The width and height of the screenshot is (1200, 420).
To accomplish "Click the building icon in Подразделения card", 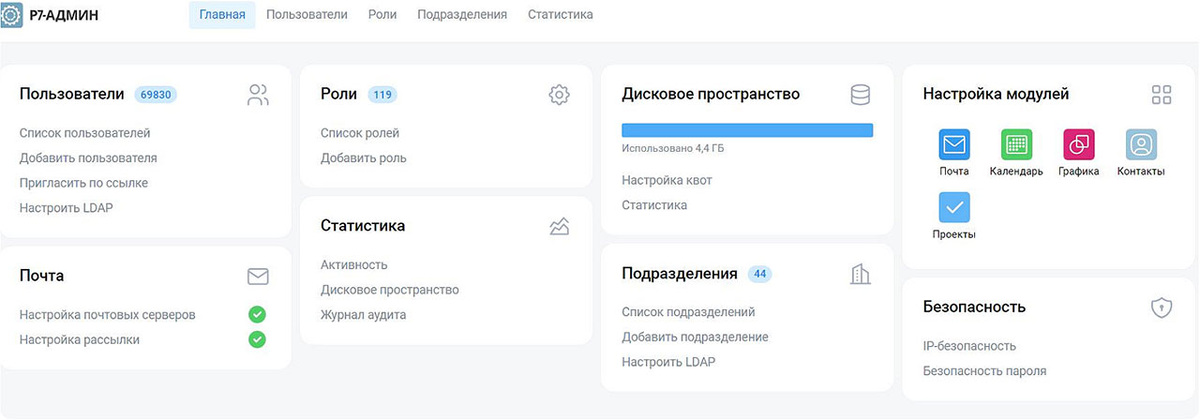I will (x=860, y=274).
